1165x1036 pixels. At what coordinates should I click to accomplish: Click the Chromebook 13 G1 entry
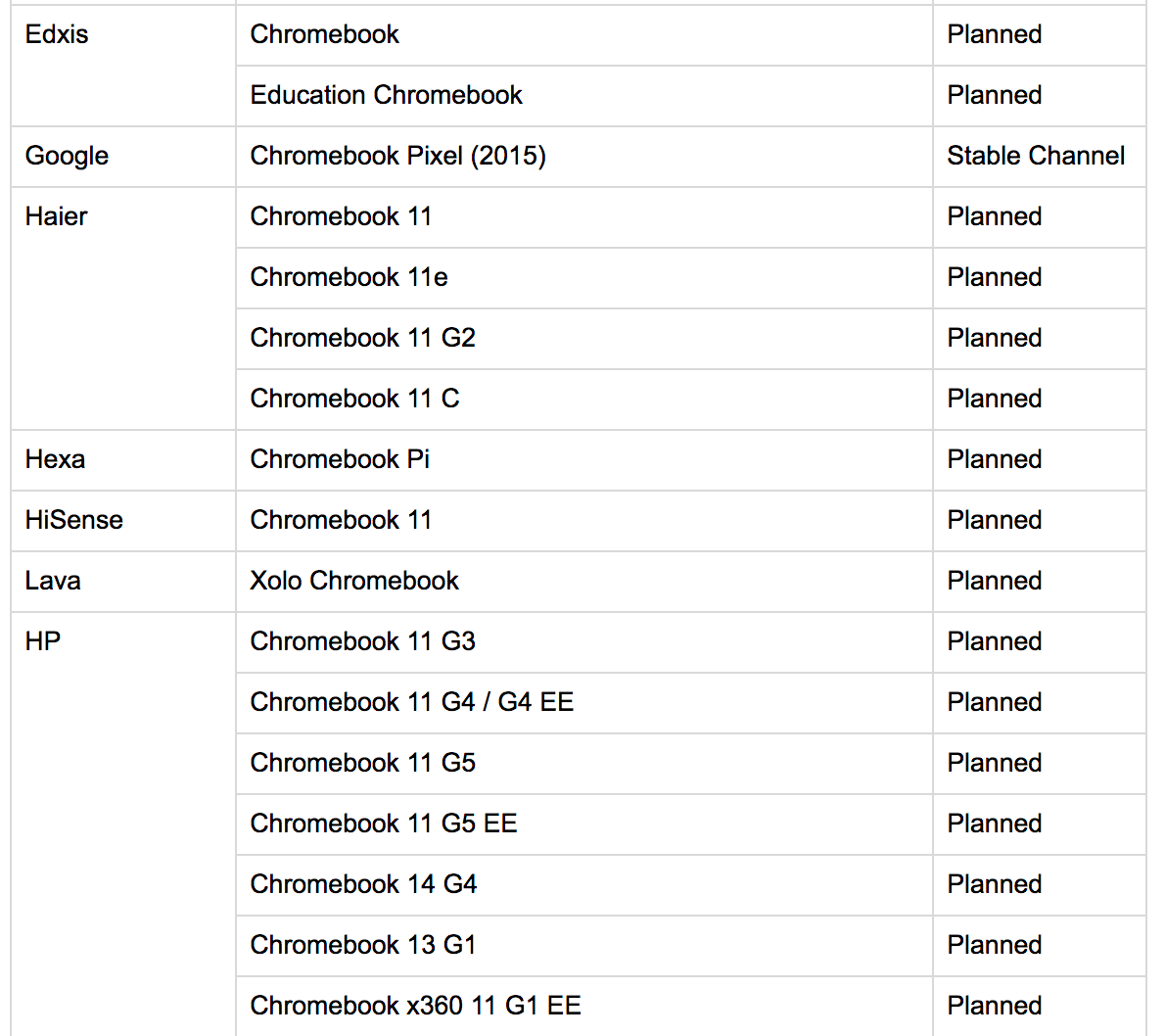coord(362,945)
